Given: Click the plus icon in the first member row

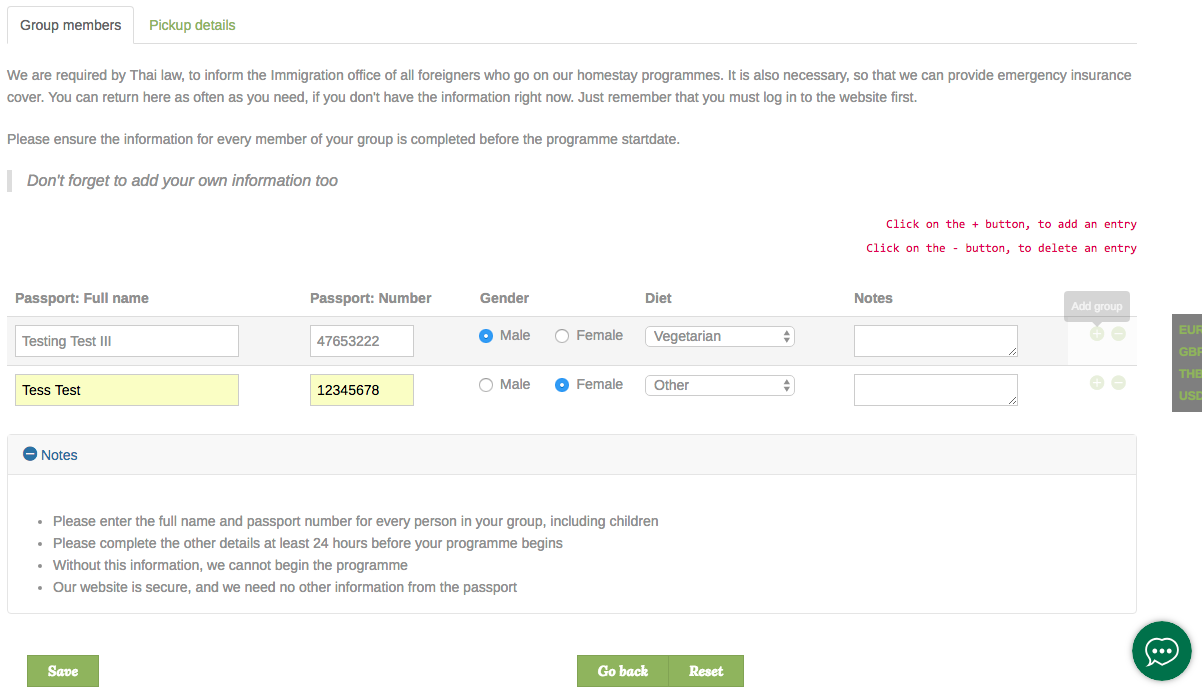Looking at the screenshot, I should click(x=1097, y=334).
